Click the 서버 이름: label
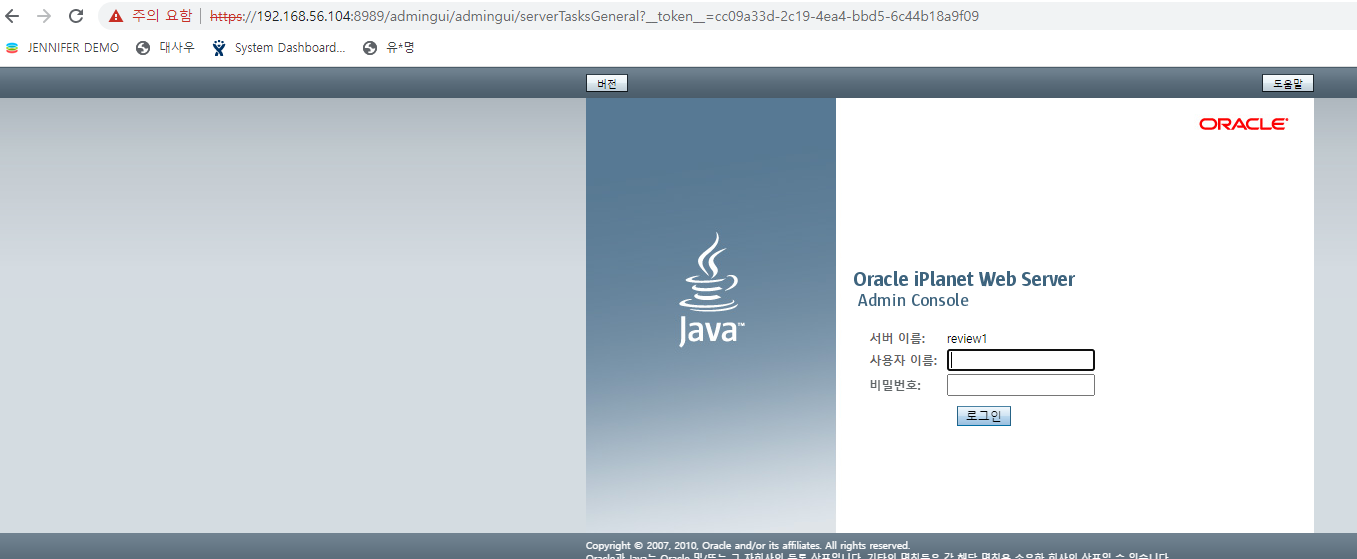Screen dimensions: 1357x559 (x=898, y=339)
